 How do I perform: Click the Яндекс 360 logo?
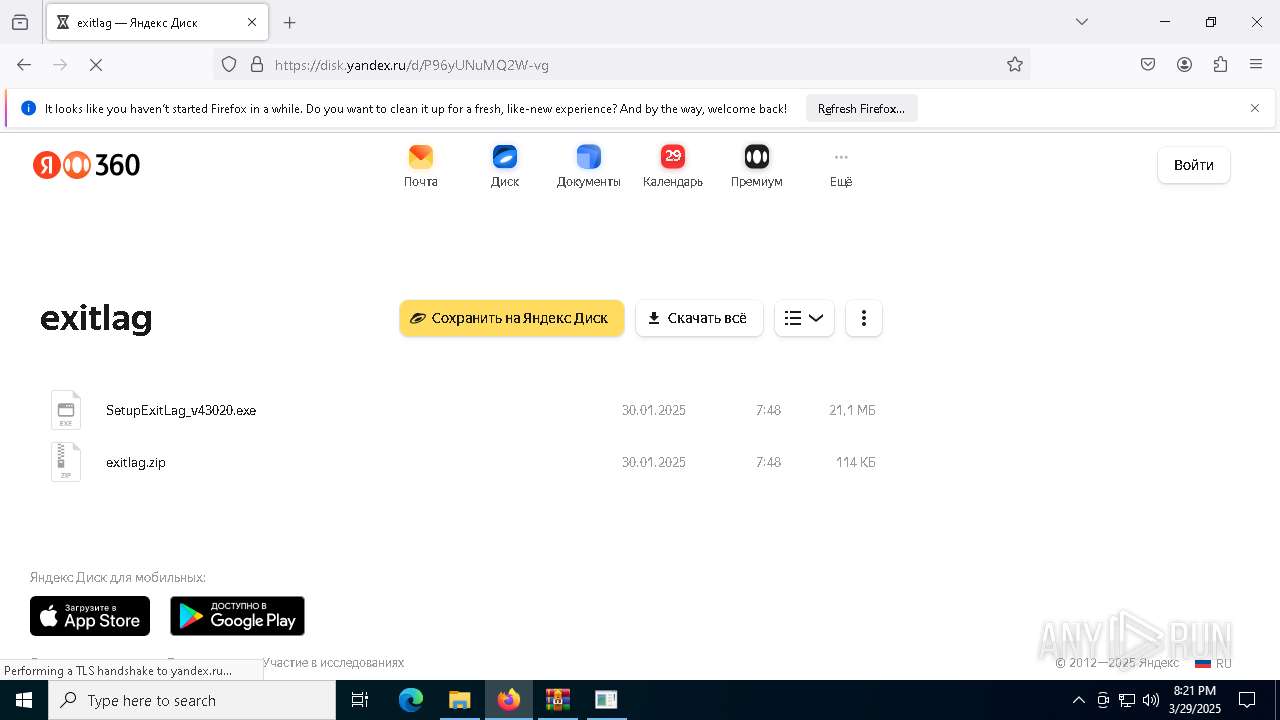(86, 165)
